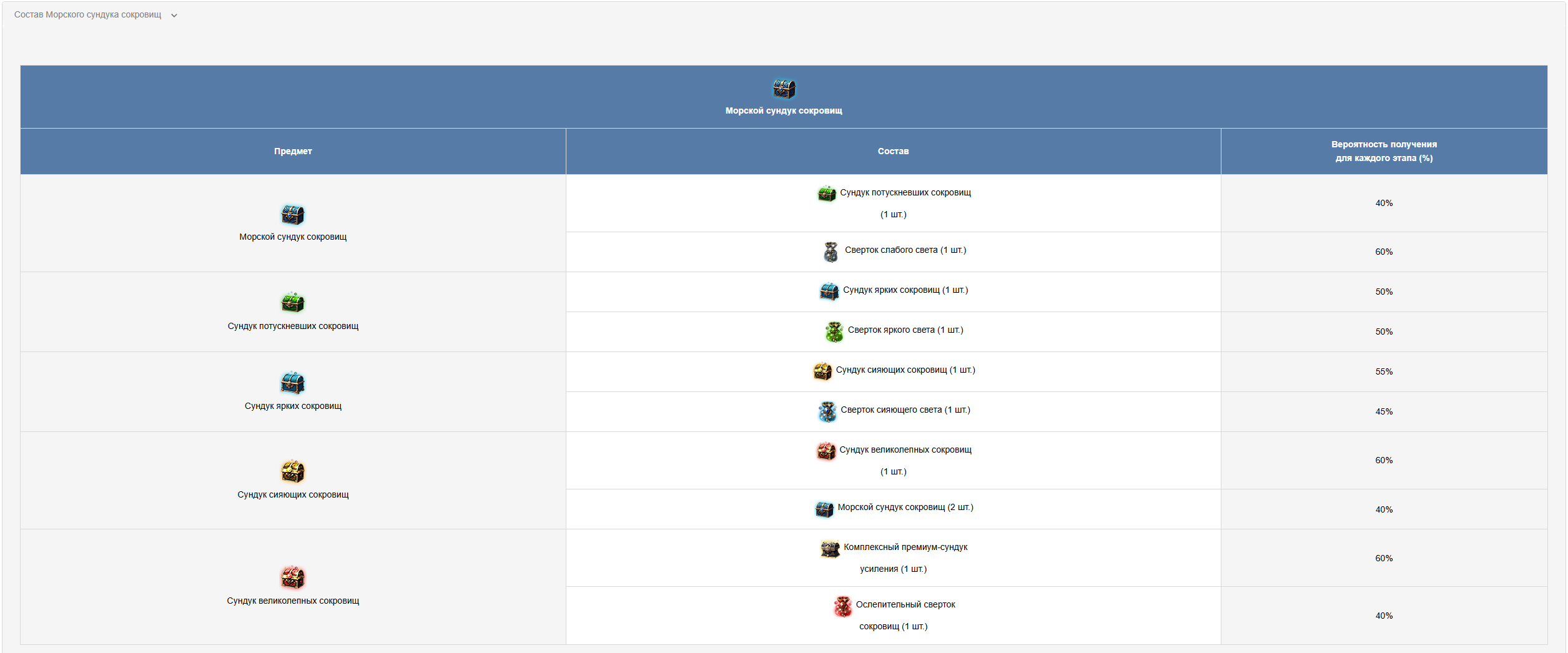Click Сундук потускневших сокровищ label in Предмет column
The height and width of the screenshot is (653, 1568).
(293, 326)
